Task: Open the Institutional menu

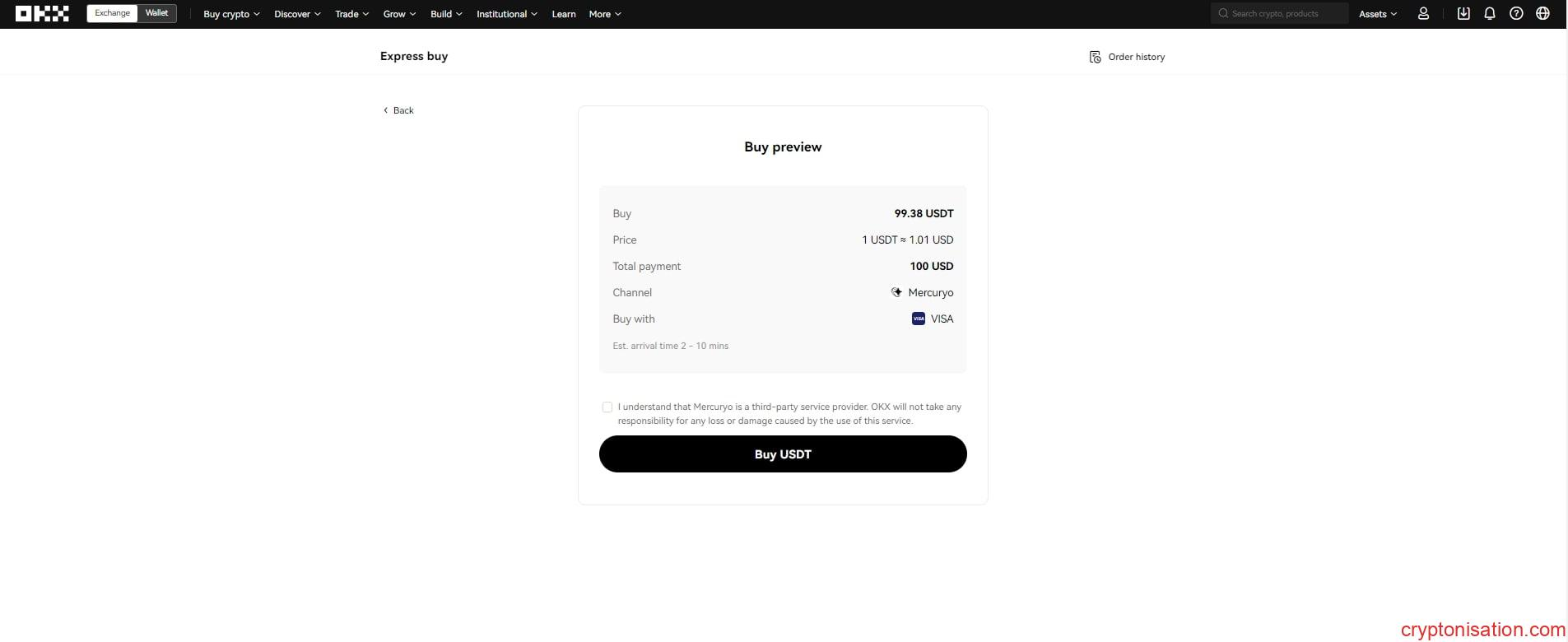Action: coord(506,14)
